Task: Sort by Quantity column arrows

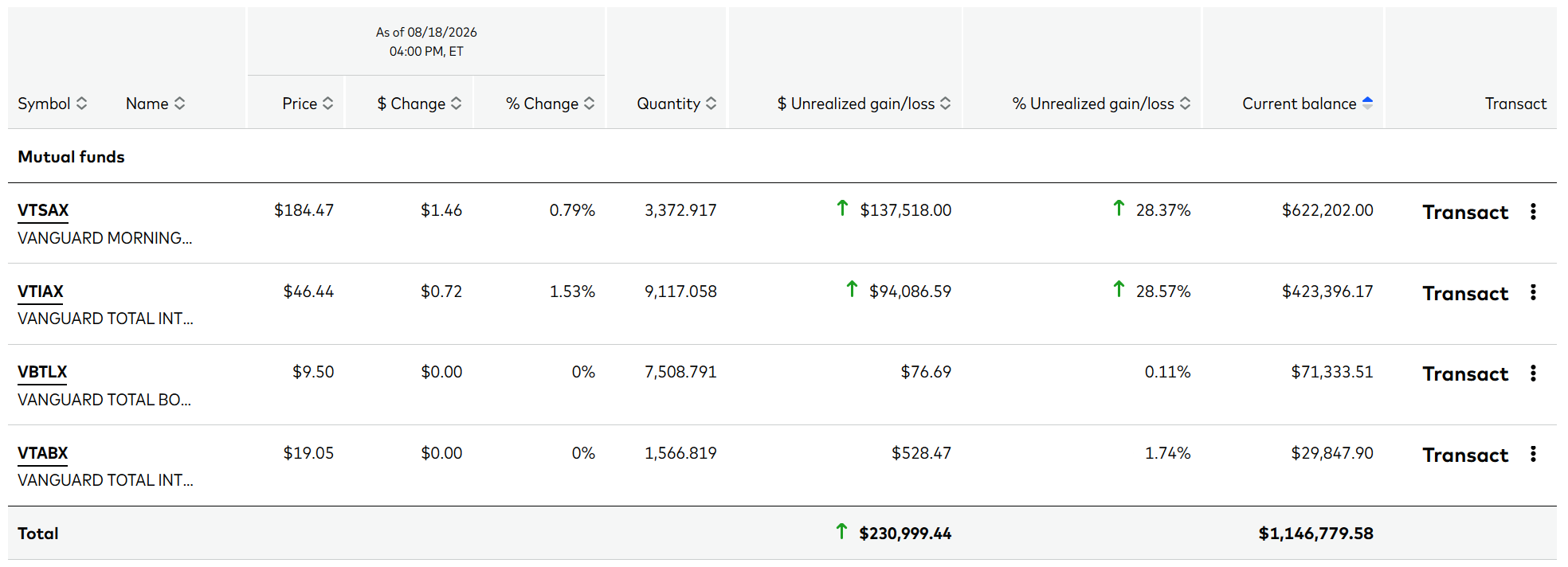Action: 711,104
